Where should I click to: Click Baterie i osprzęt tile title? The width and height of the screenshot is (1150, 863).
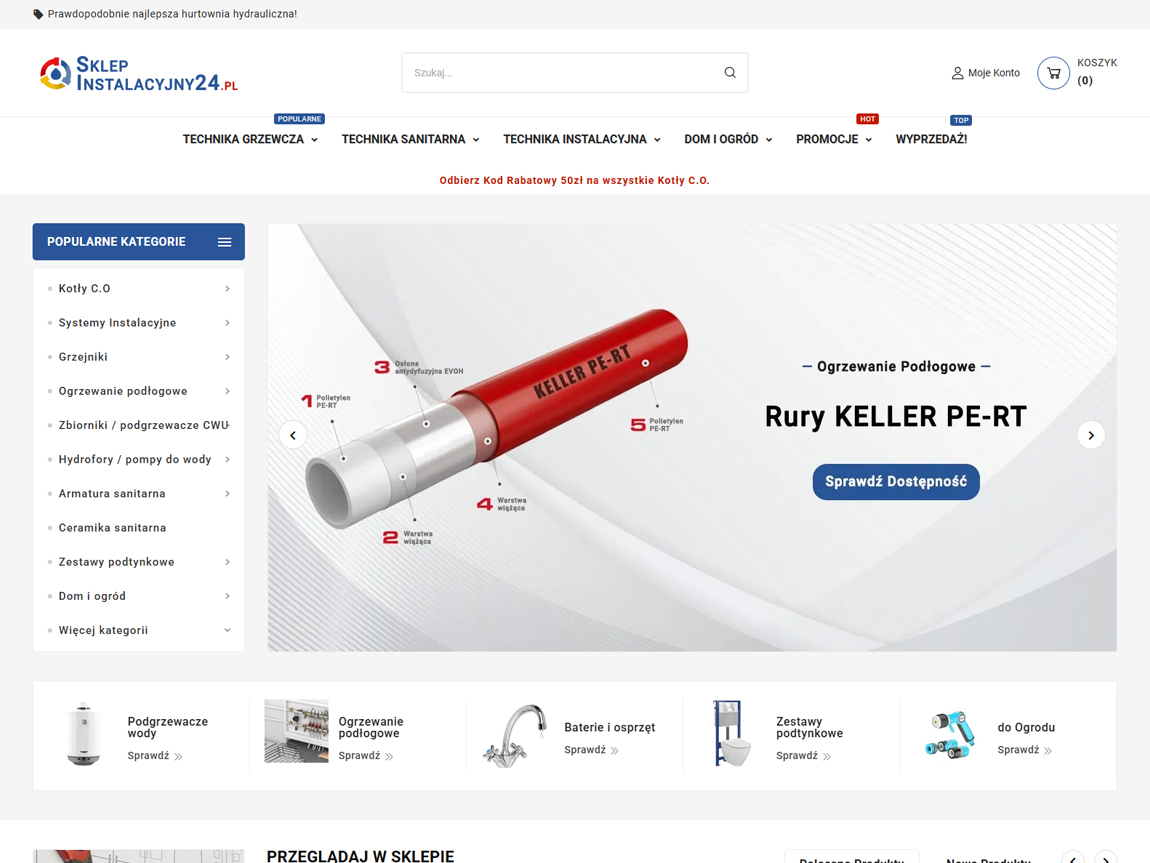tap(609, 727)
